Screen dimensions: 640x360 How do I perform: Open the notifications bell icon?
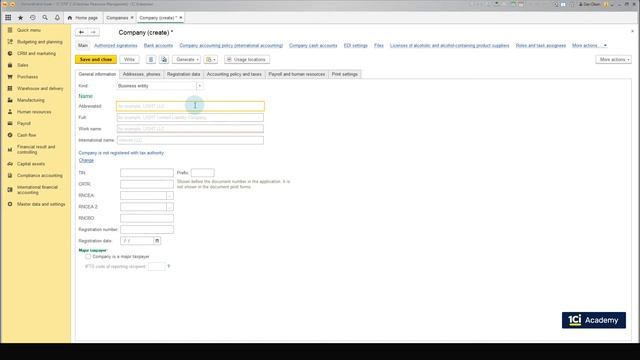[57, 18]
